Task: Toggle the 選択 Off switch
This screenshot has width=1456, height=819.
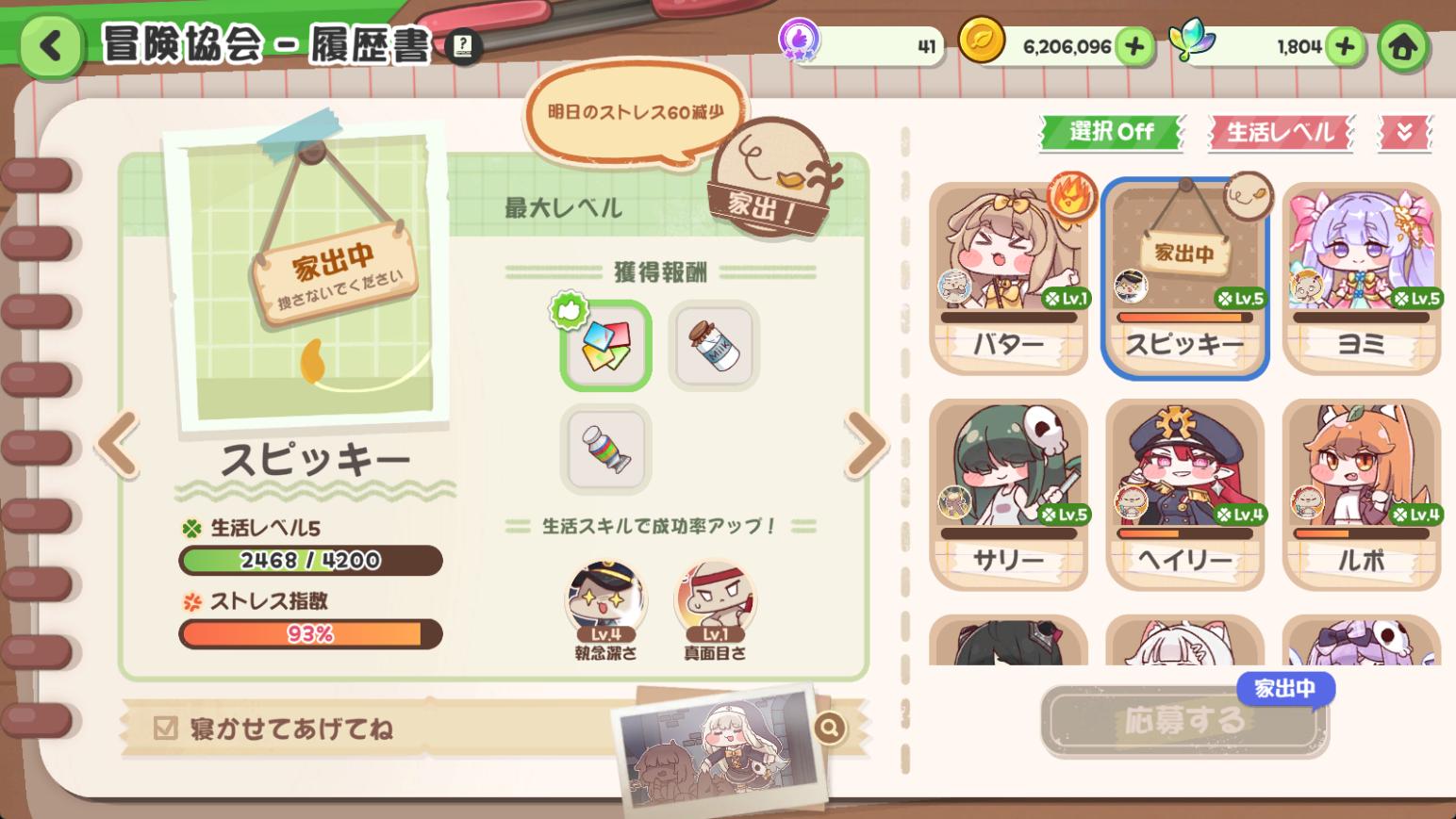Action: pos(1111,132)
